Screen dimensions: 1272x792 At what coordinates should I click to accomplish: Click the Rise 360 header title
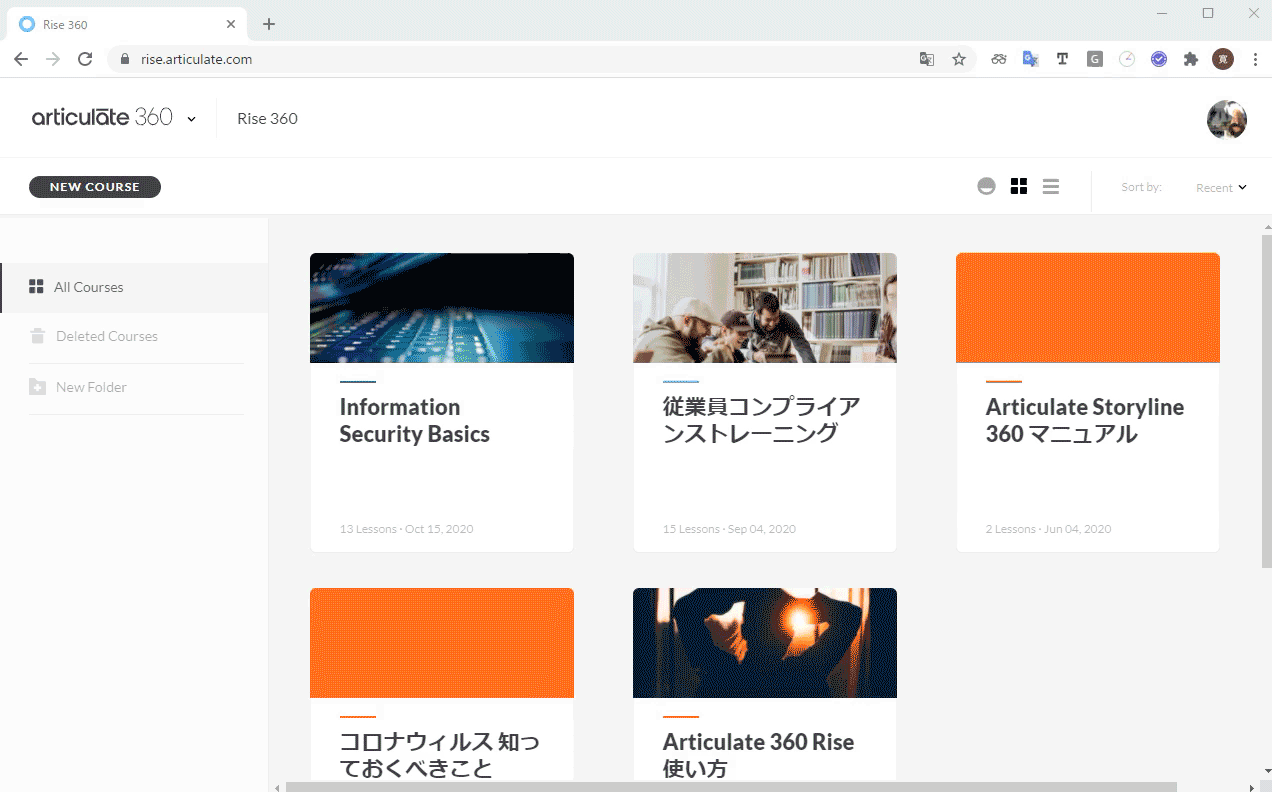point(267,118)
